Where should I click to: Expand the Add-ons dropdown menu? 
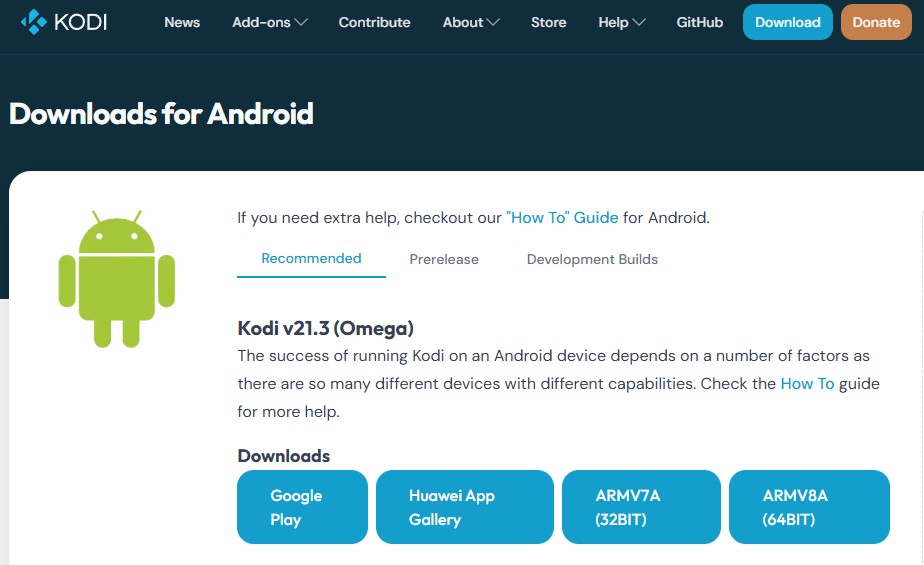click(x=270, y=22)
